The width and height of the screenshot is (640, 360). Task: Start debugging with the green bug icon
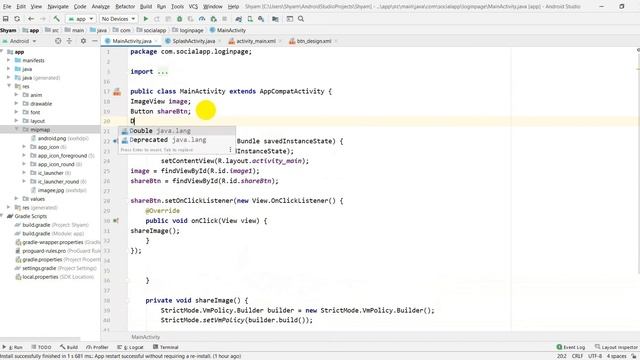(x=179, y=19)
